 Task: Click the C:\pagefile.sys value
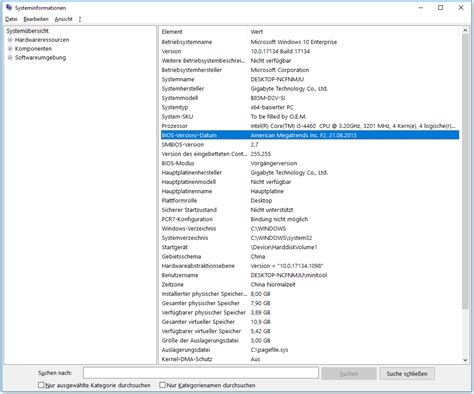tap(269, 350)
